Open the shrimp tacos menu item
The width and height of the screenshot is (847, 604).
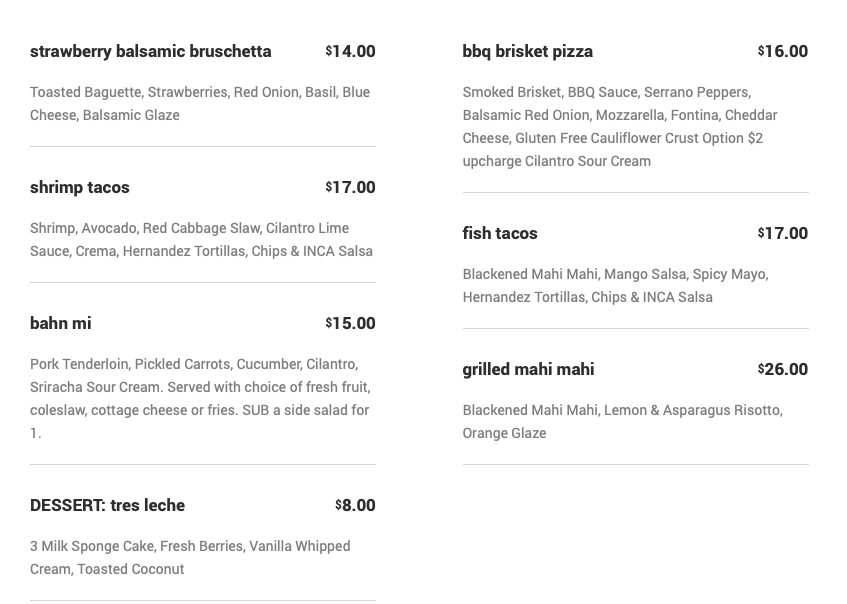tap(80, 187)
